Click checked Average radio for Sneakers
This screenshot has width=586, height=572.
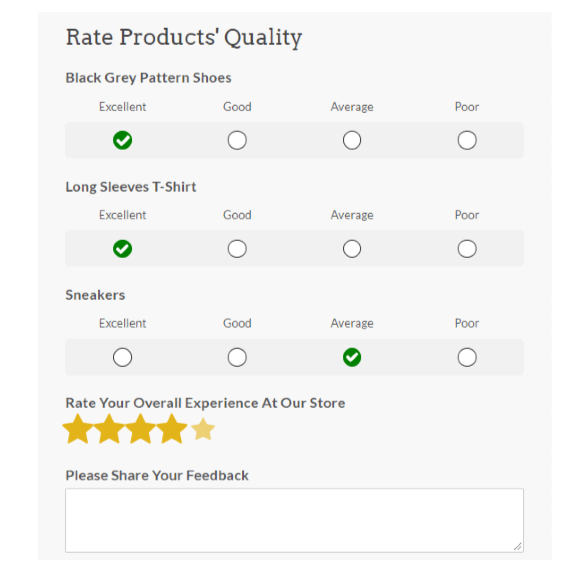pyautogui.click(x=352, y=358)
